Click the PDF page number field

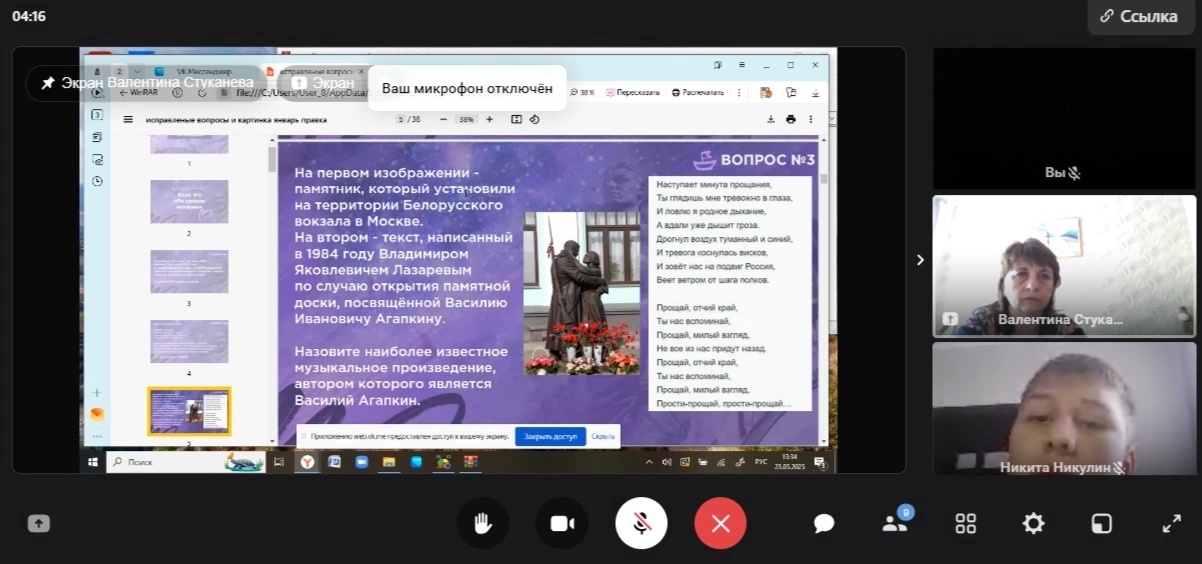pyautogui.click(x=401, y=119)
